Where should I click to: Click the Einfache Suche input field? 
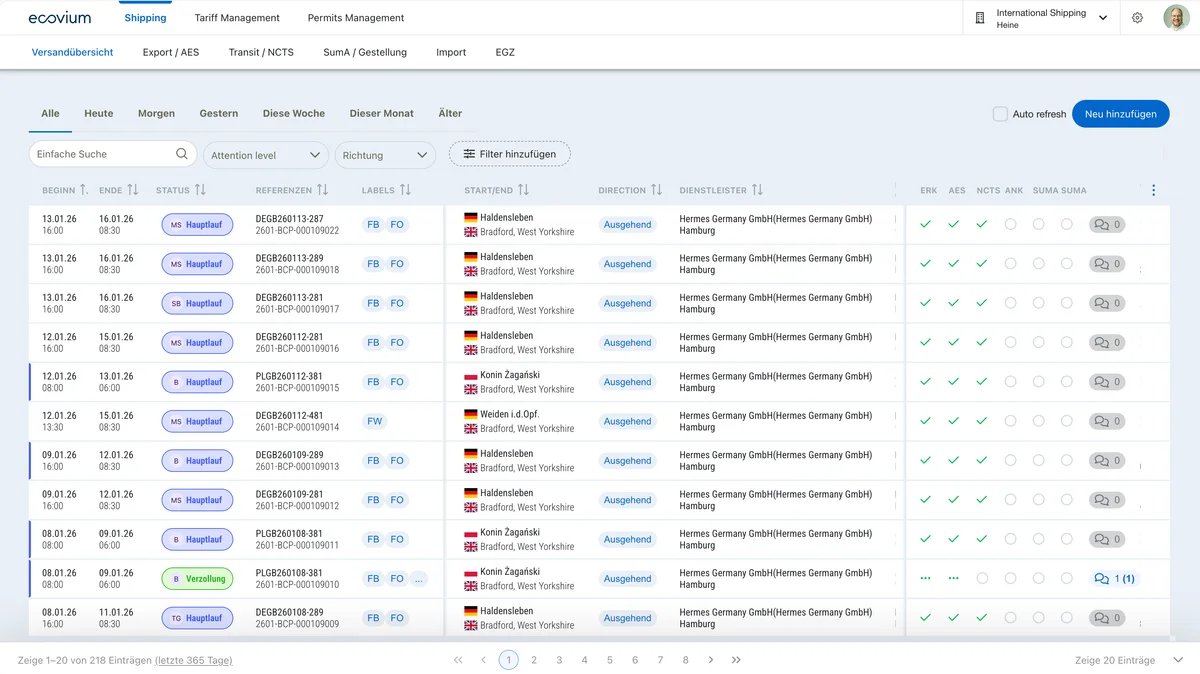coord(100,155)
